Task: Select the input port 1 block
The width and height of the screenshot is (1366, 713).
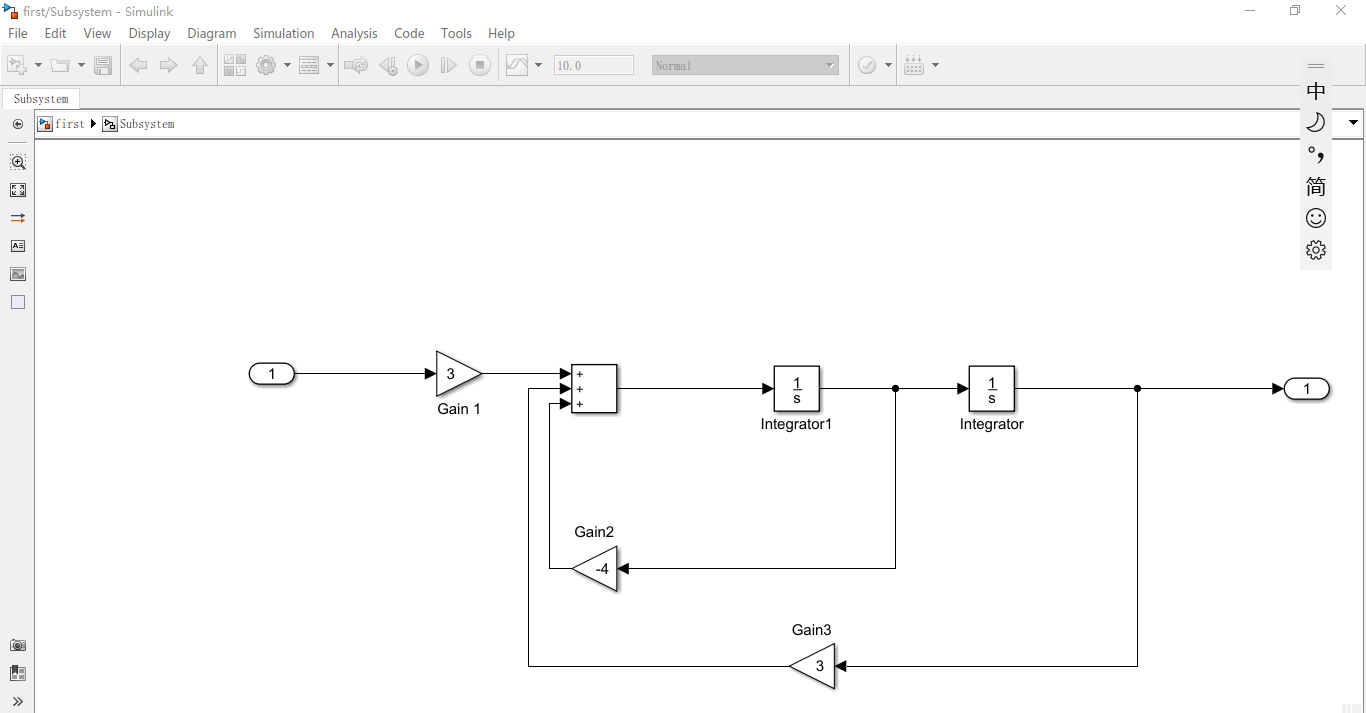Action: point(272,374)
